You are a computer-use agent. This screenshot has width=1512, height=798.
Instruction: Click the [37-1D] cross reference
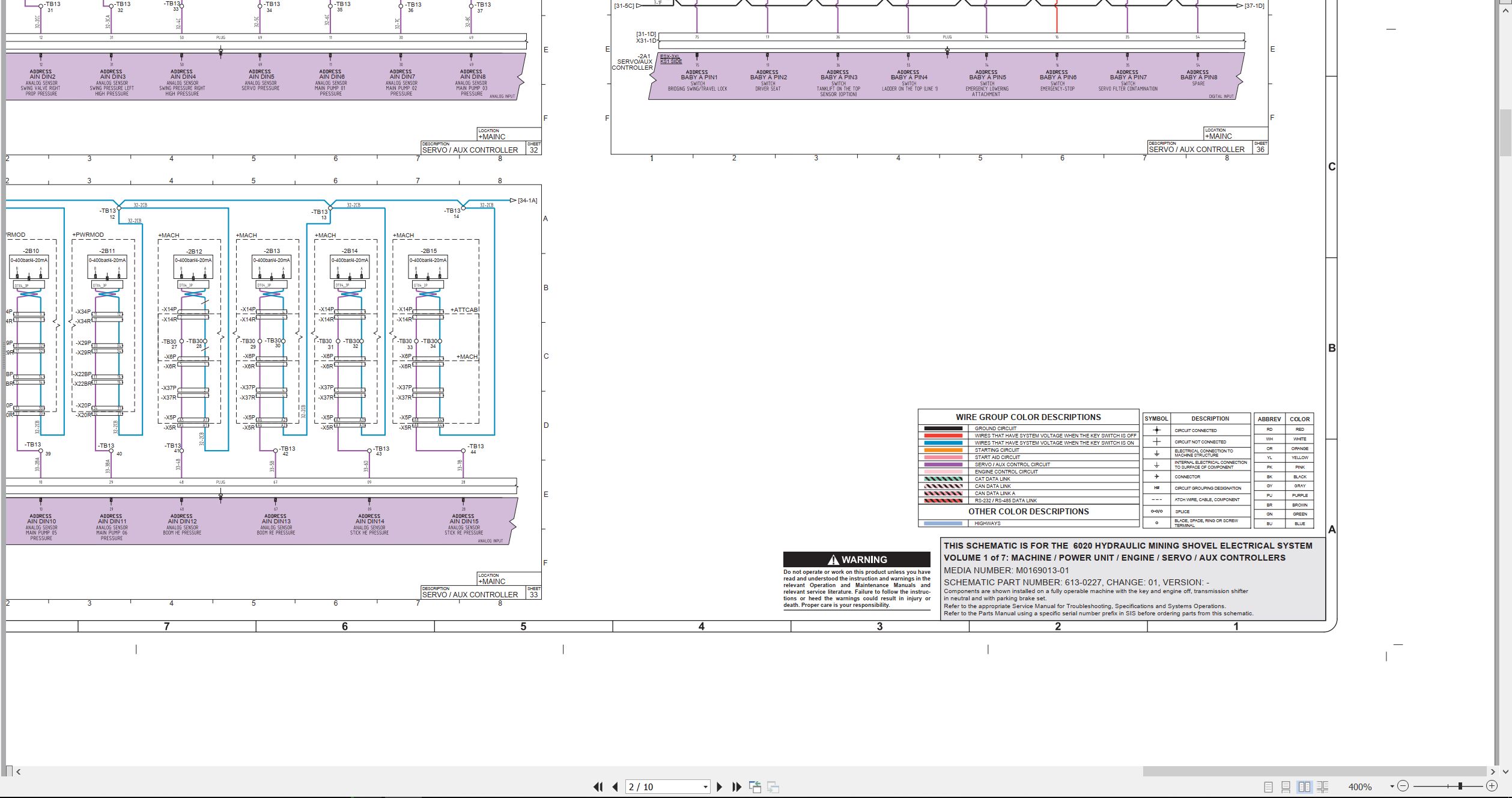click(x=1254, y=6)
